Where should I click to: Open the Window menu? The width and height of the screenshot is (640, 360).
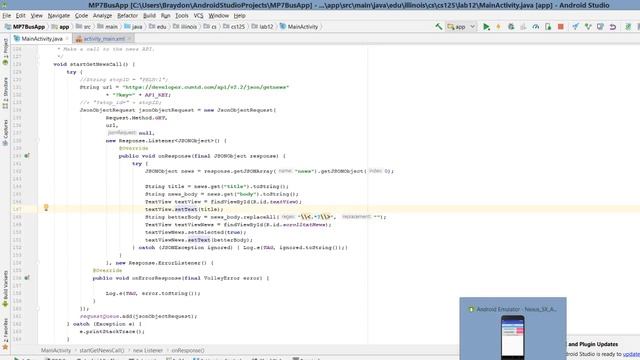coord(218,16)
